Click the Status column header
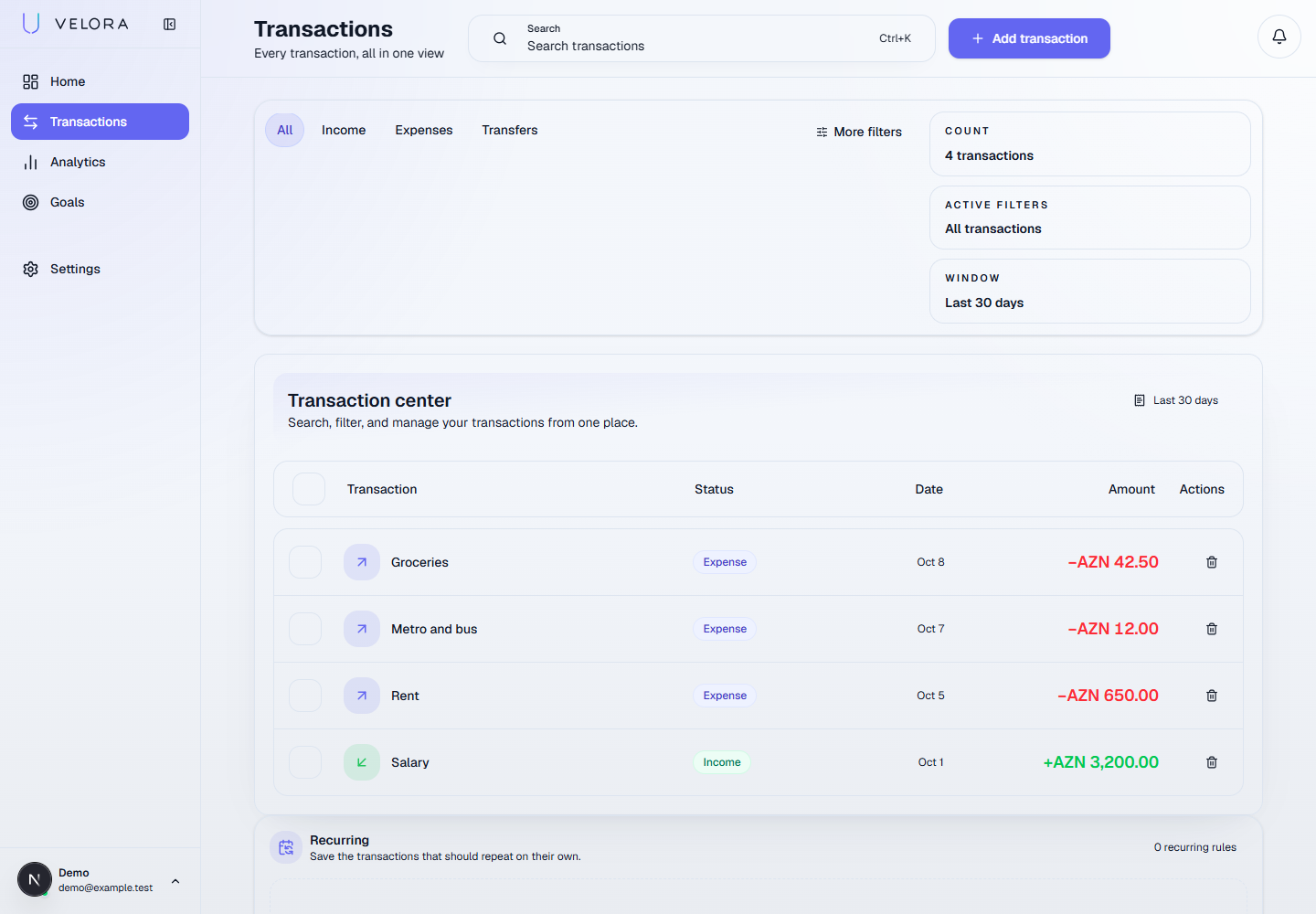Image resolution: width=1316 pixels, height=914 pixels. point(714,489)
